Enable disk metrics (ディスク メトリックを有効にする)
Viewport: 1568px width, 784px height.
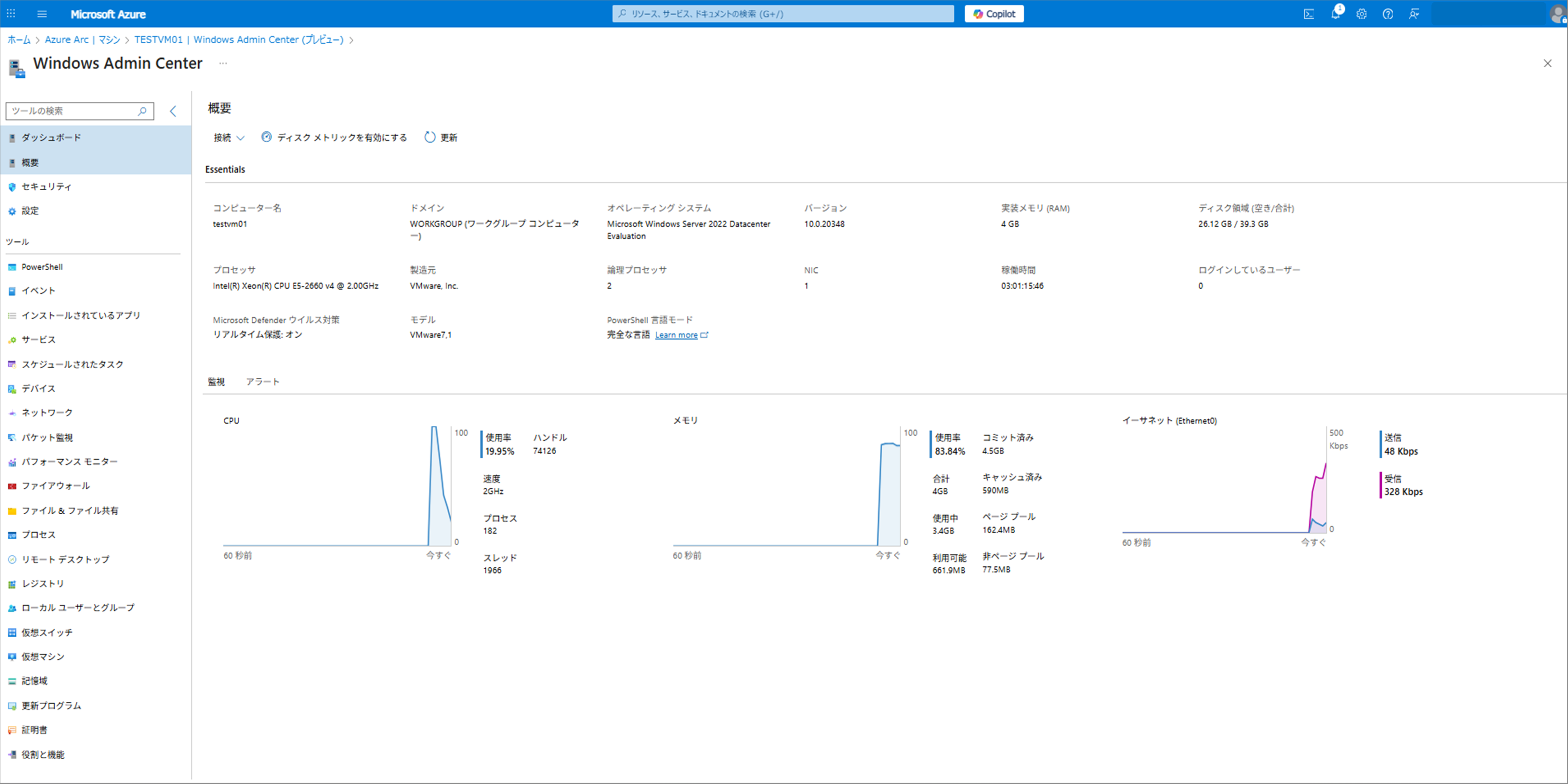click(334, 138)
